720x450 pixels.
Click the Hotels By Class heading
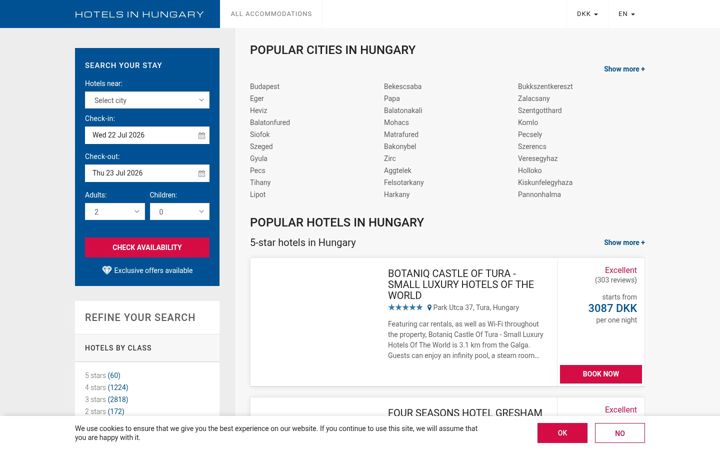pos(118,348)
